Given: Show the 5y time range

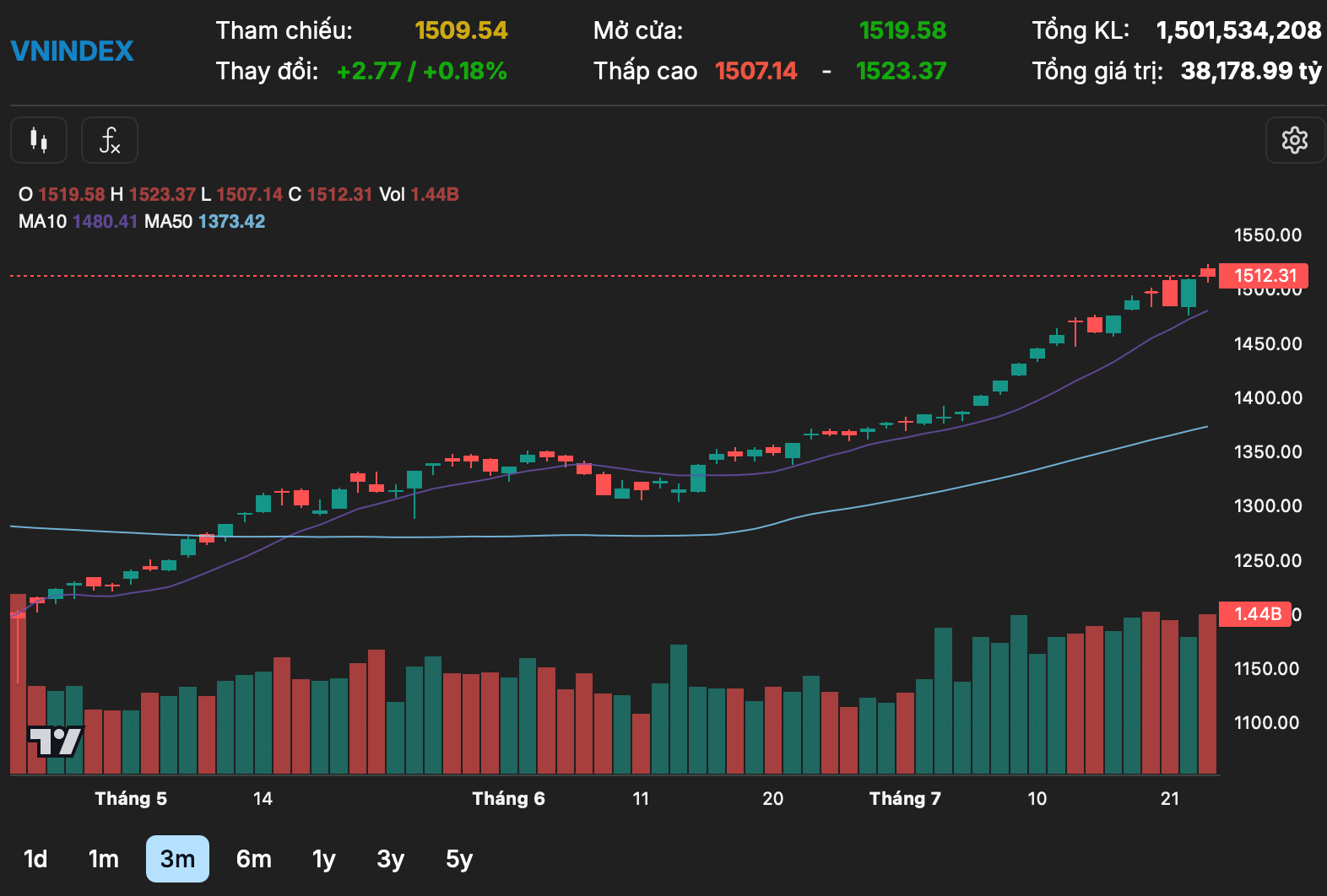Looking at the screenshot, I should [x=459, y=859].
